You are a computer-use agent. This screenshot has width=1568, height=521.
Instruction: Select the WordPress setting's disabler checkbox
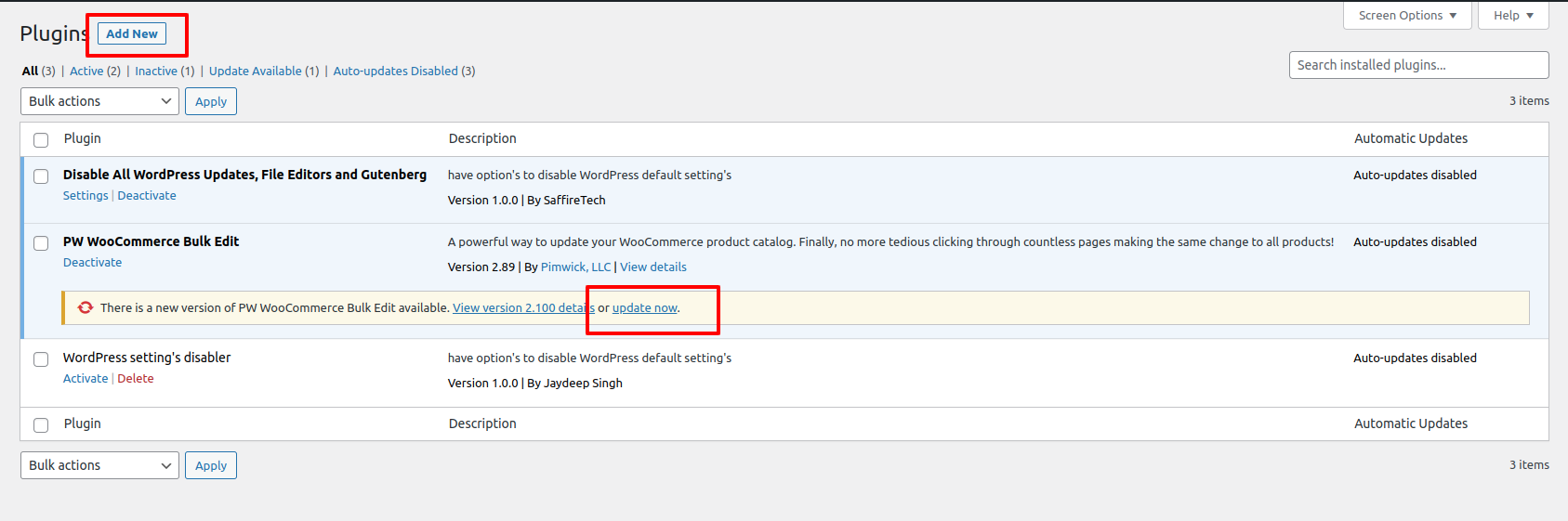coord(41,359)
